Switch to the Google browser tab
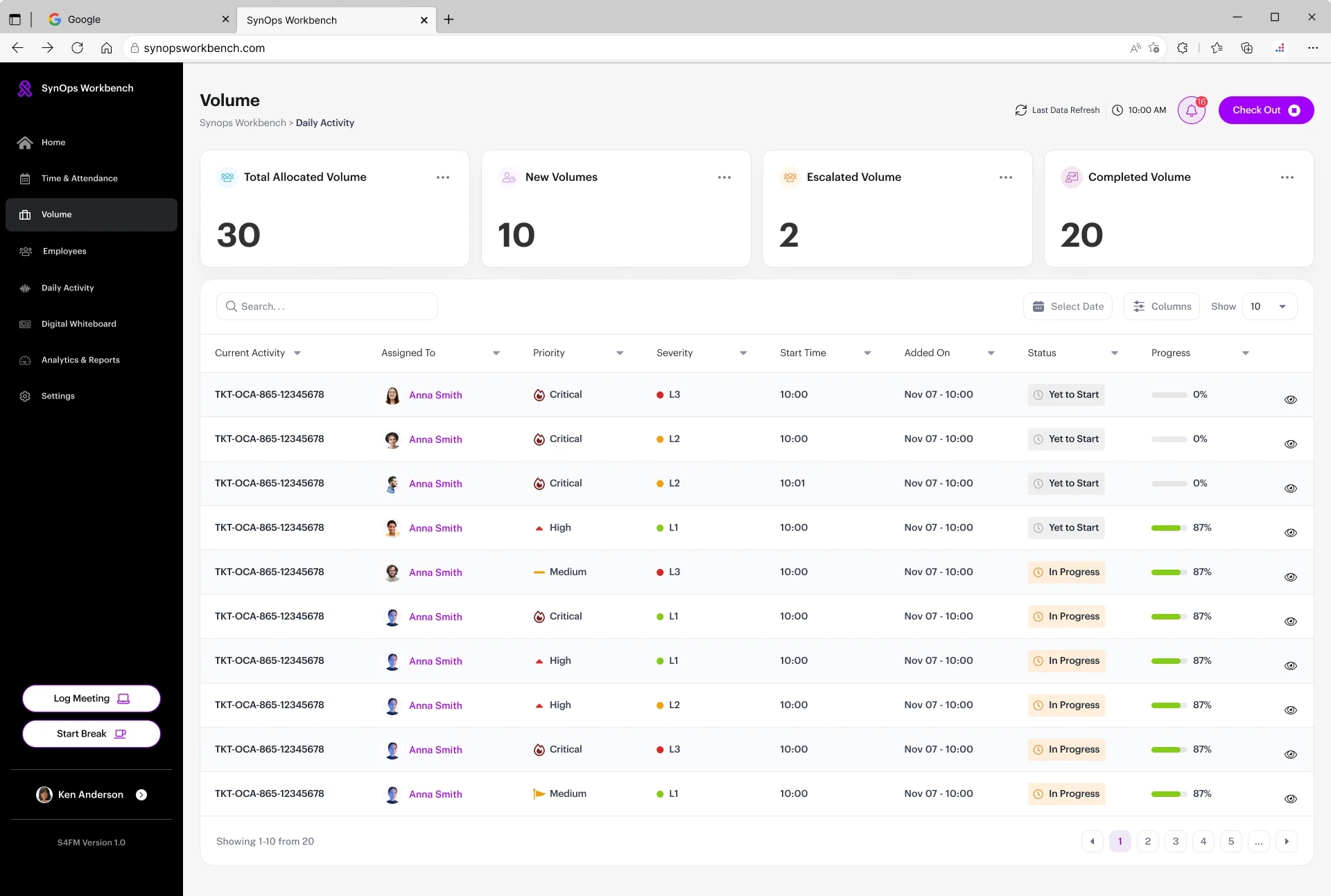This screenshot has width=1331, height=896. 133,19
